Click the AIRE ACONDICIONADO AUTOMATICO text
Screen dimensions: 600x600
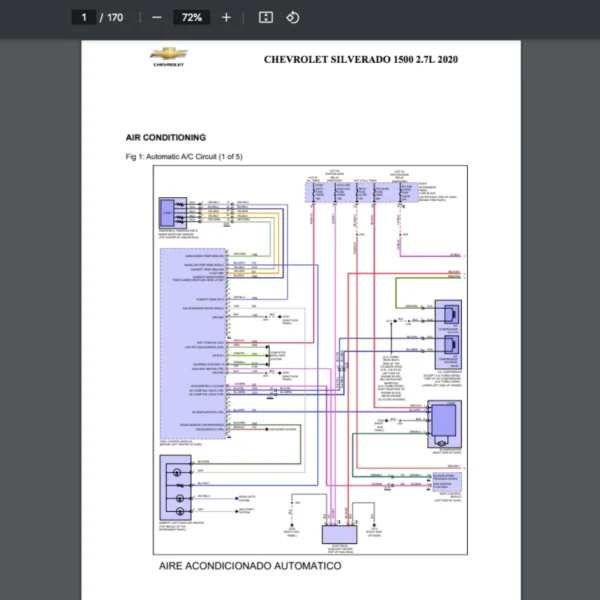[x=250, y=566]
